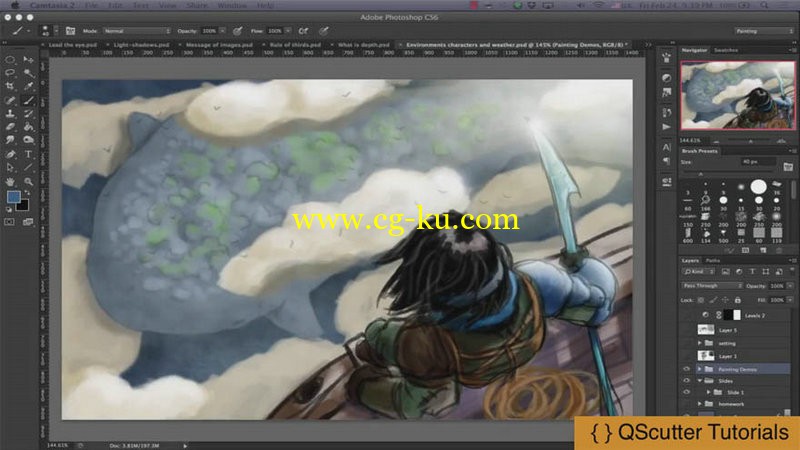Adjust the Navigator zoom slider

749,141
